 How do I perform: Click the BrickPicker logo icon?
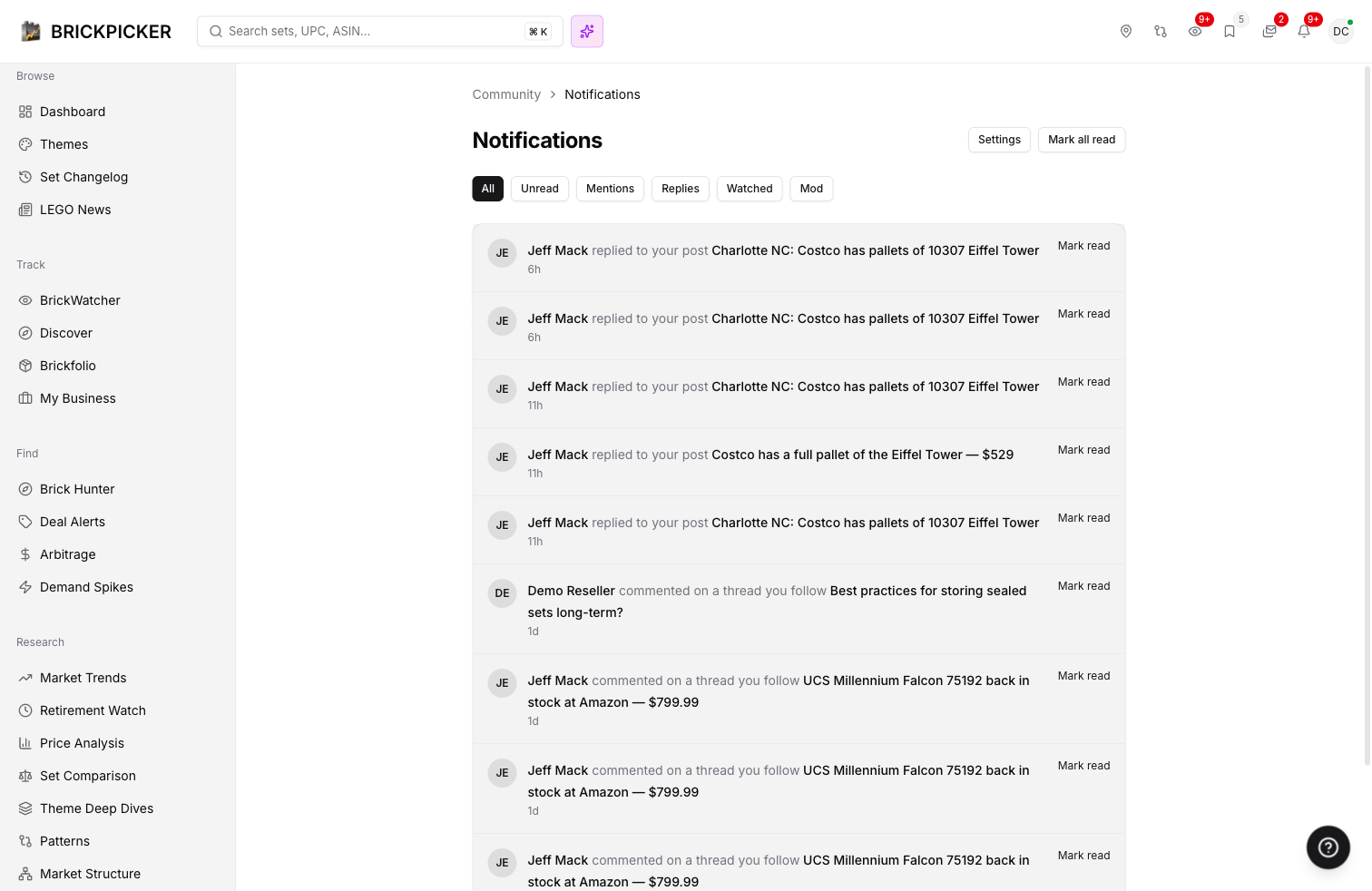31,32
